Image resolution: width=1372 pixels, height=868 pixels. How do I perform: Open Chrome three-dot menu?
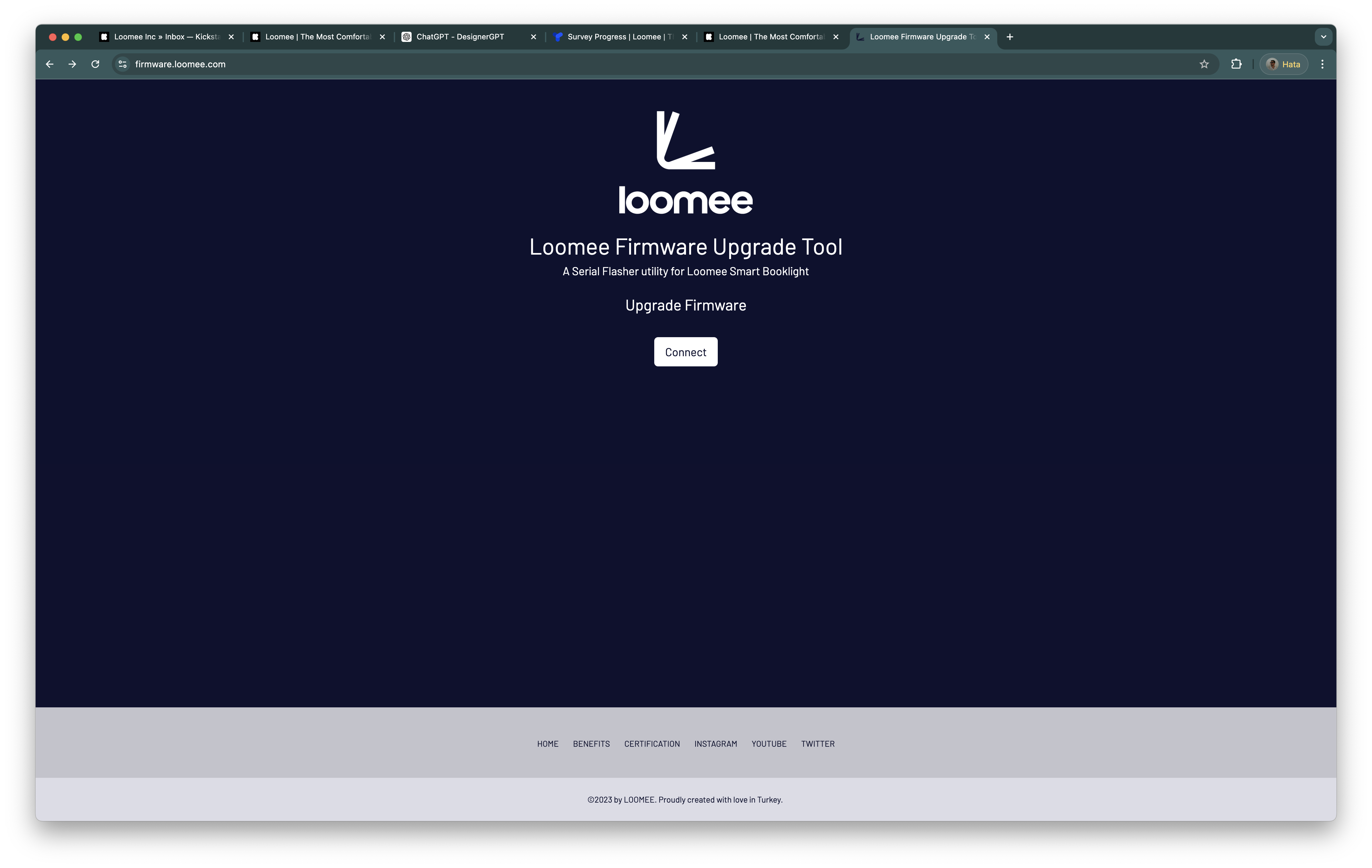pyautogui.click(x=1322, y=64)
